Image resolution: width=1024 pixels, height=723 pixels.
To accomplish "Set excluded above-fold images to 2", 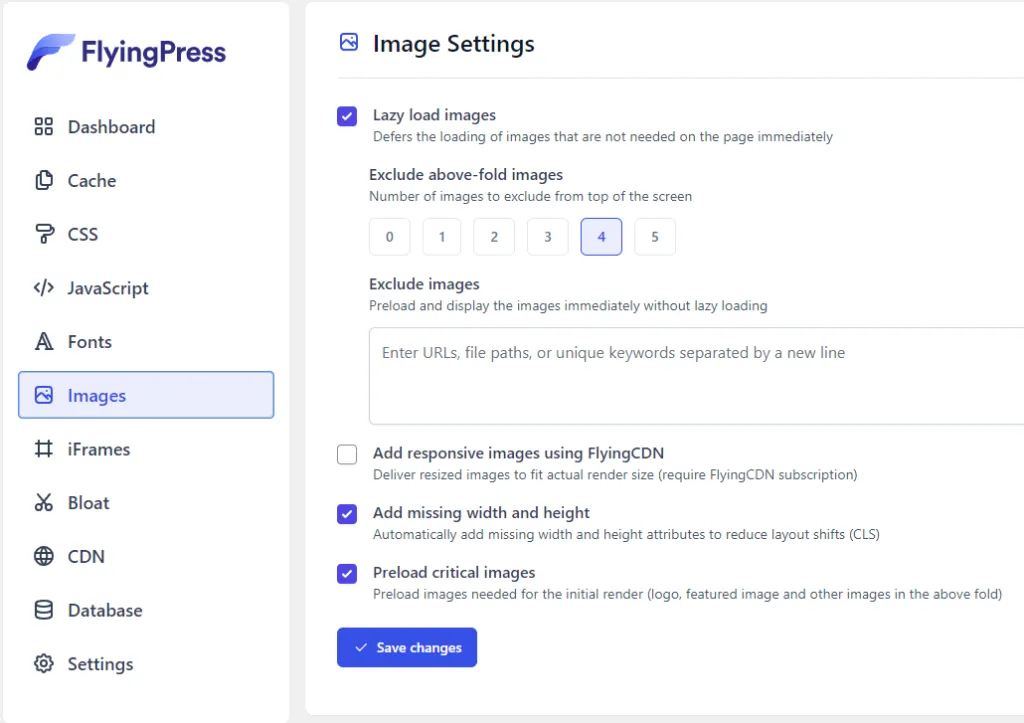I will click(494, 237).
